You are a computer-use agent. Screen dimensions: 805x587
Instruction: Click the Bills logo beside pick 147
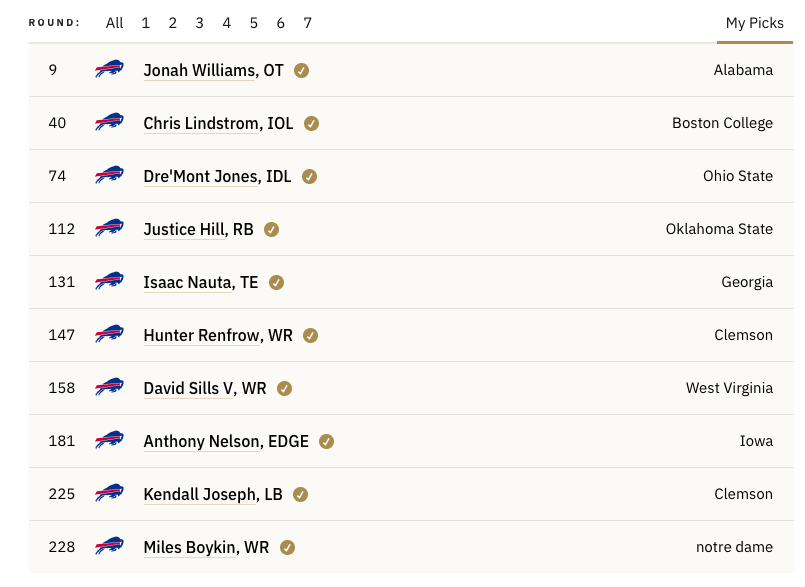point(109,334)
